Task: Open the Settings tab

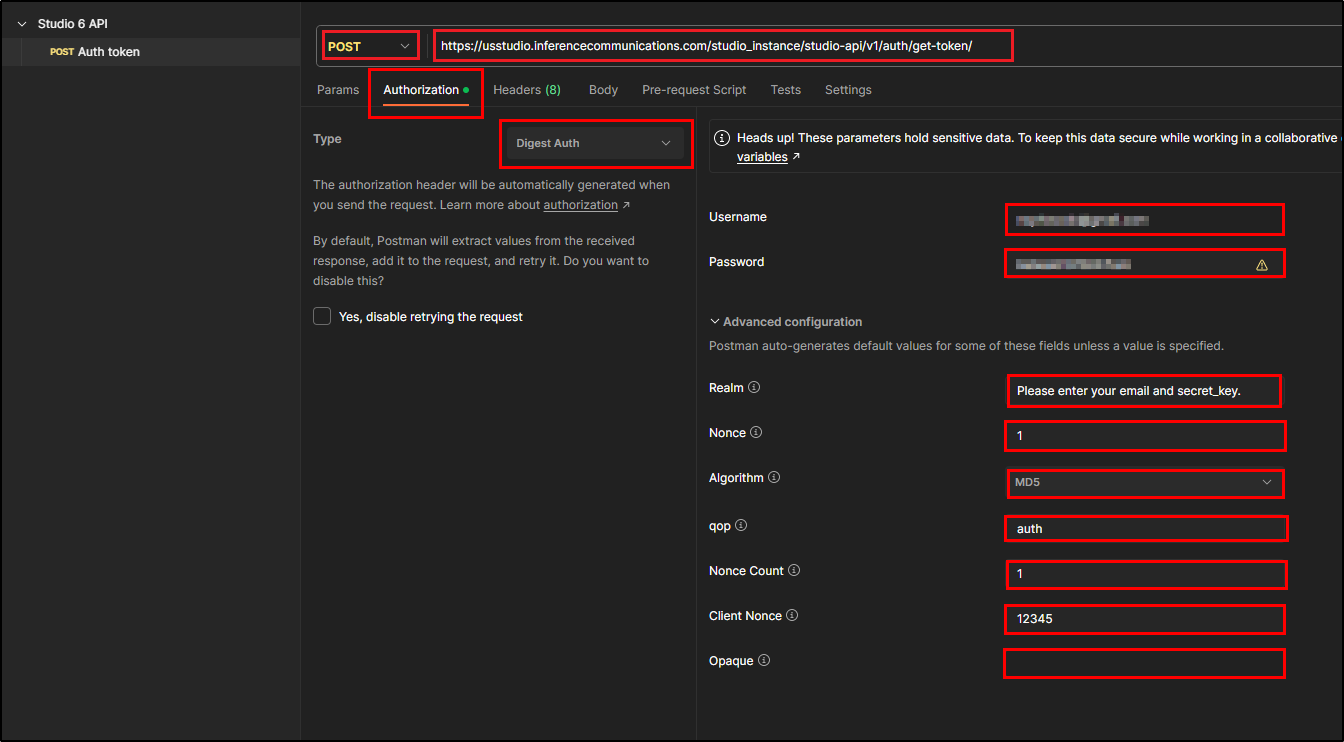Action: click(x=848, y=90)
